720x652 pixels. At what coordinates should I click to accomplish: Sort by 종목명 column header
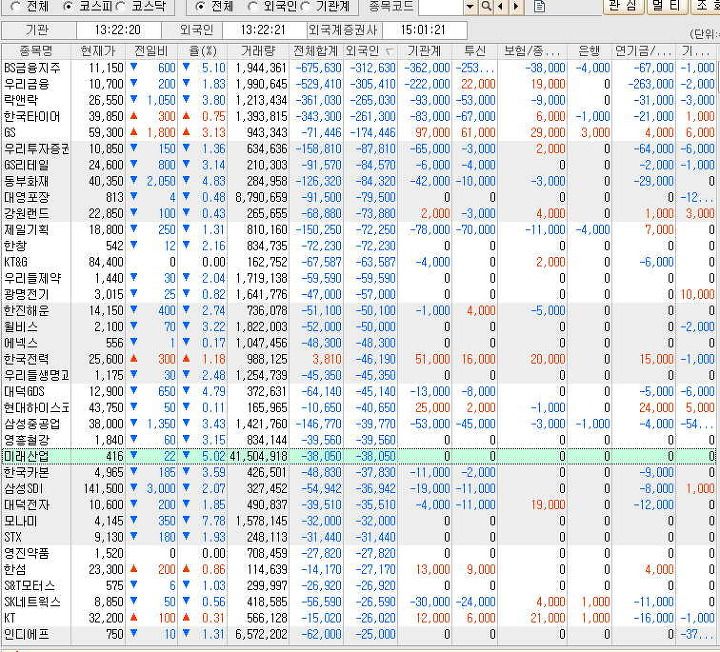[36, 51]
